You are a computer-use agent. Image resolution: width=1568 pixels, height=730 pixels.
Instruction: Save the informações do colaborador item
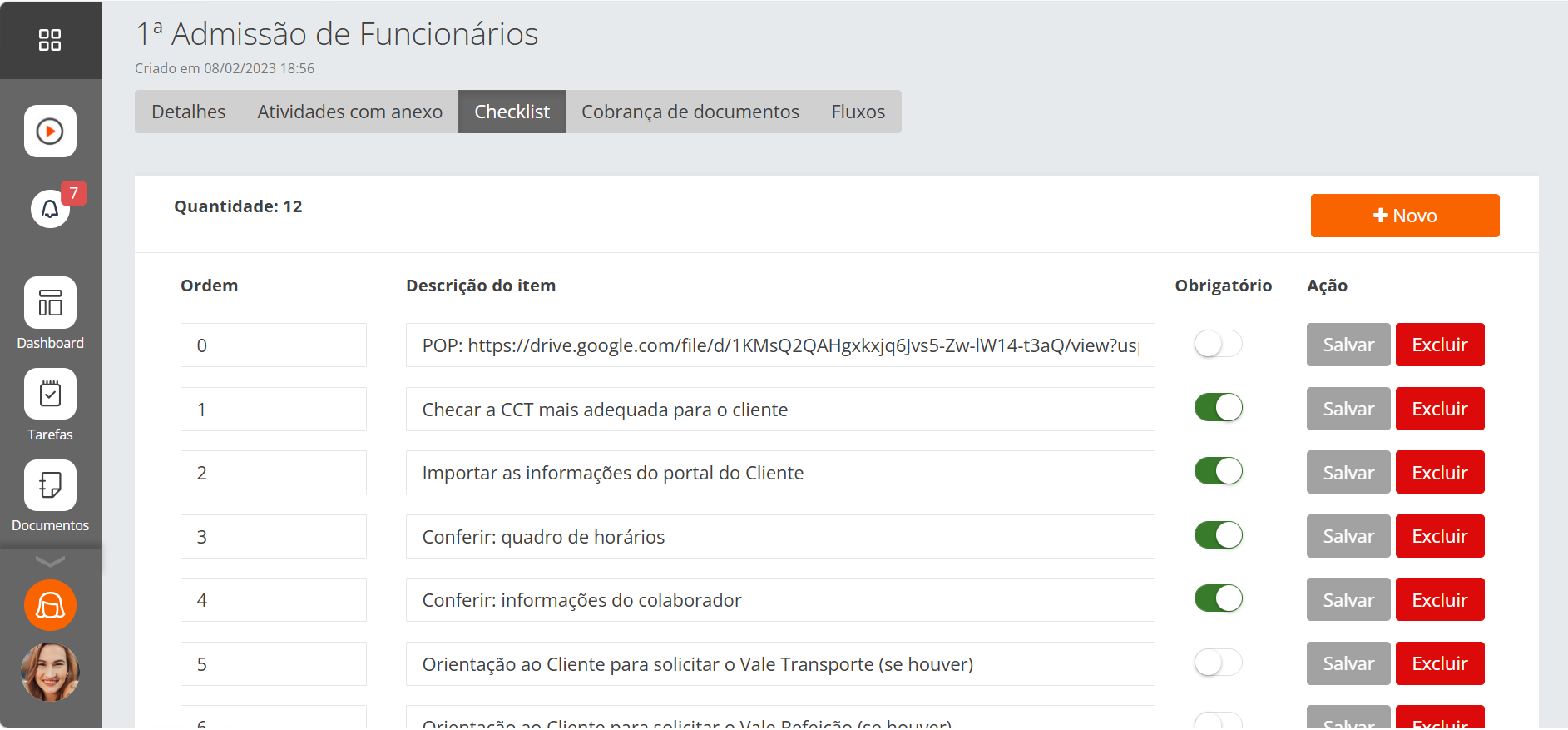(x=1348, y=599)
